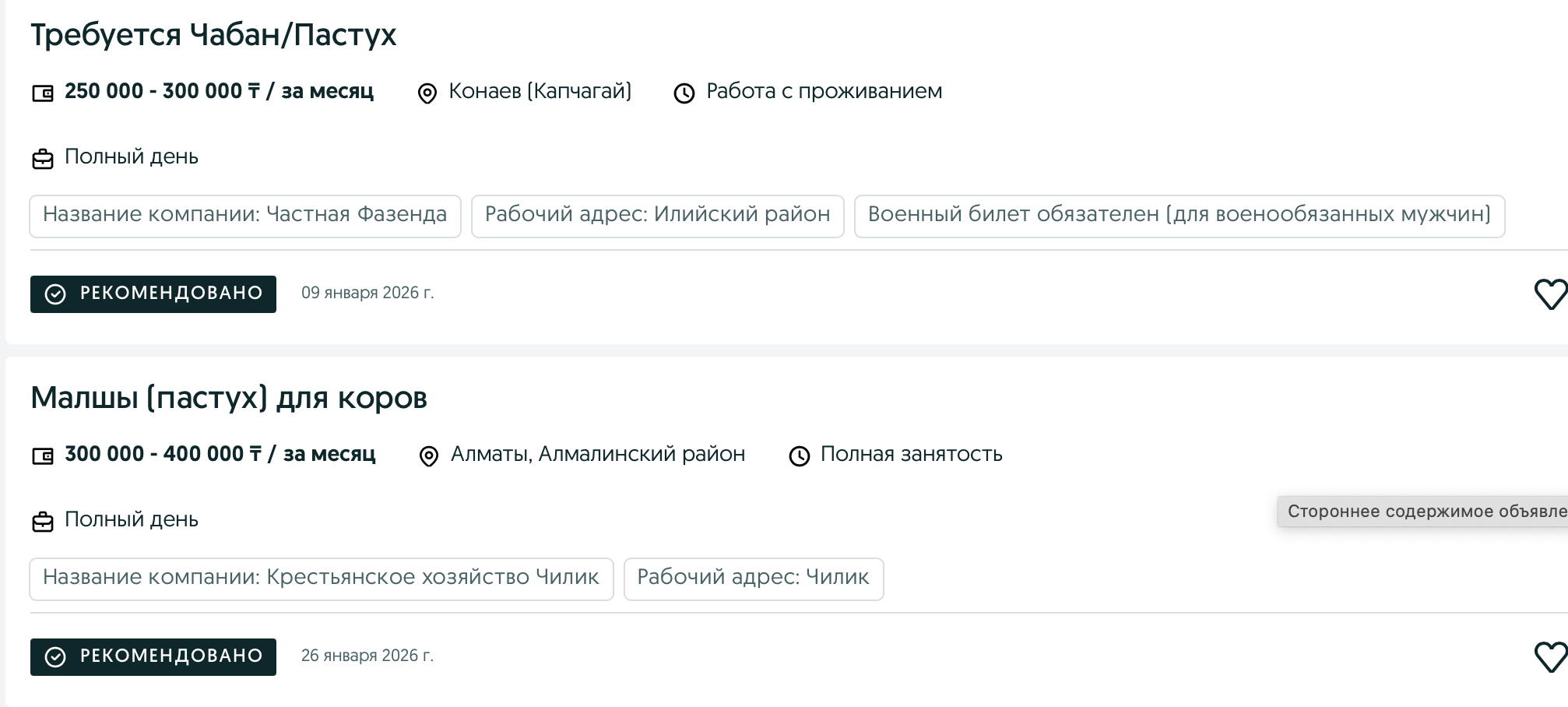1568x707 pixels.
Task: Select the Рабочий адрес: Илийский район tag
Action: pyautogui.click(x=657, y=215)
